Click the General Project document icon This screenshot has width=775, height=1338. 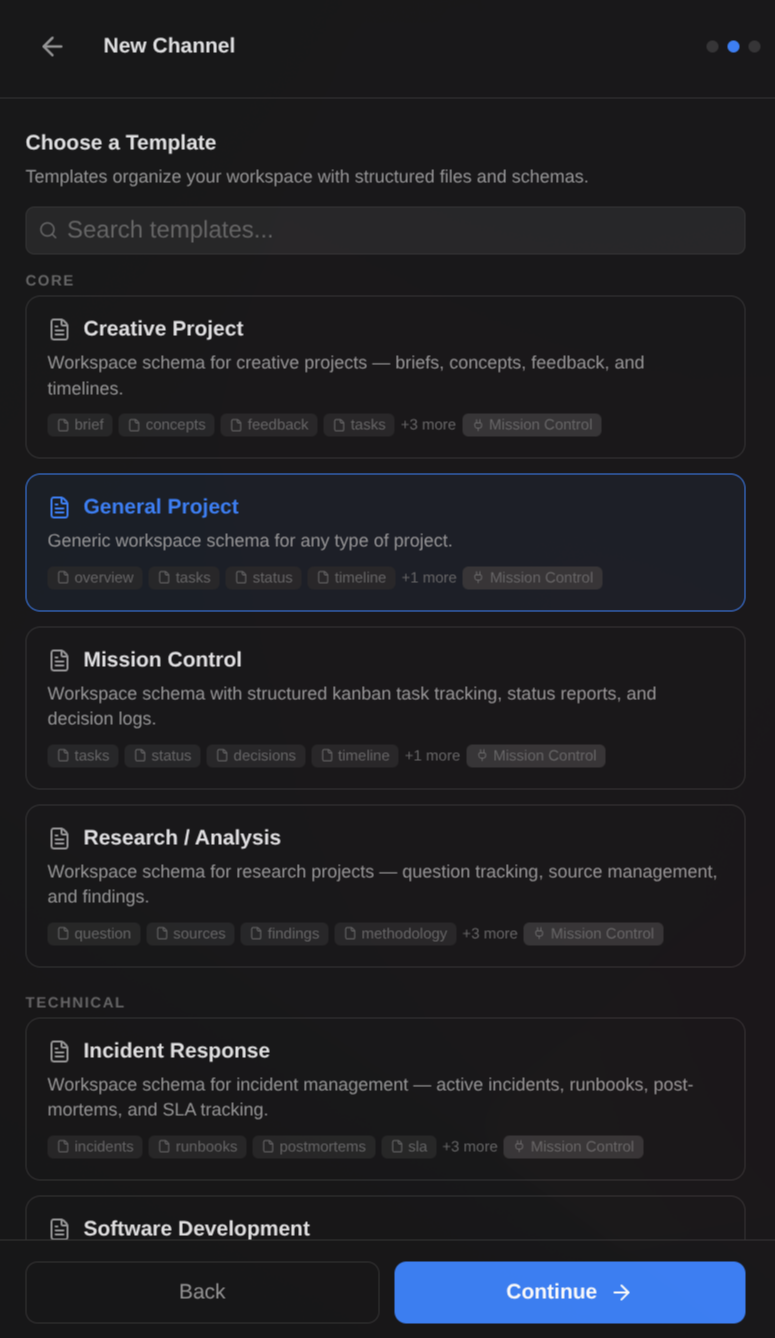pyautogui.click(x=59, y=506)
